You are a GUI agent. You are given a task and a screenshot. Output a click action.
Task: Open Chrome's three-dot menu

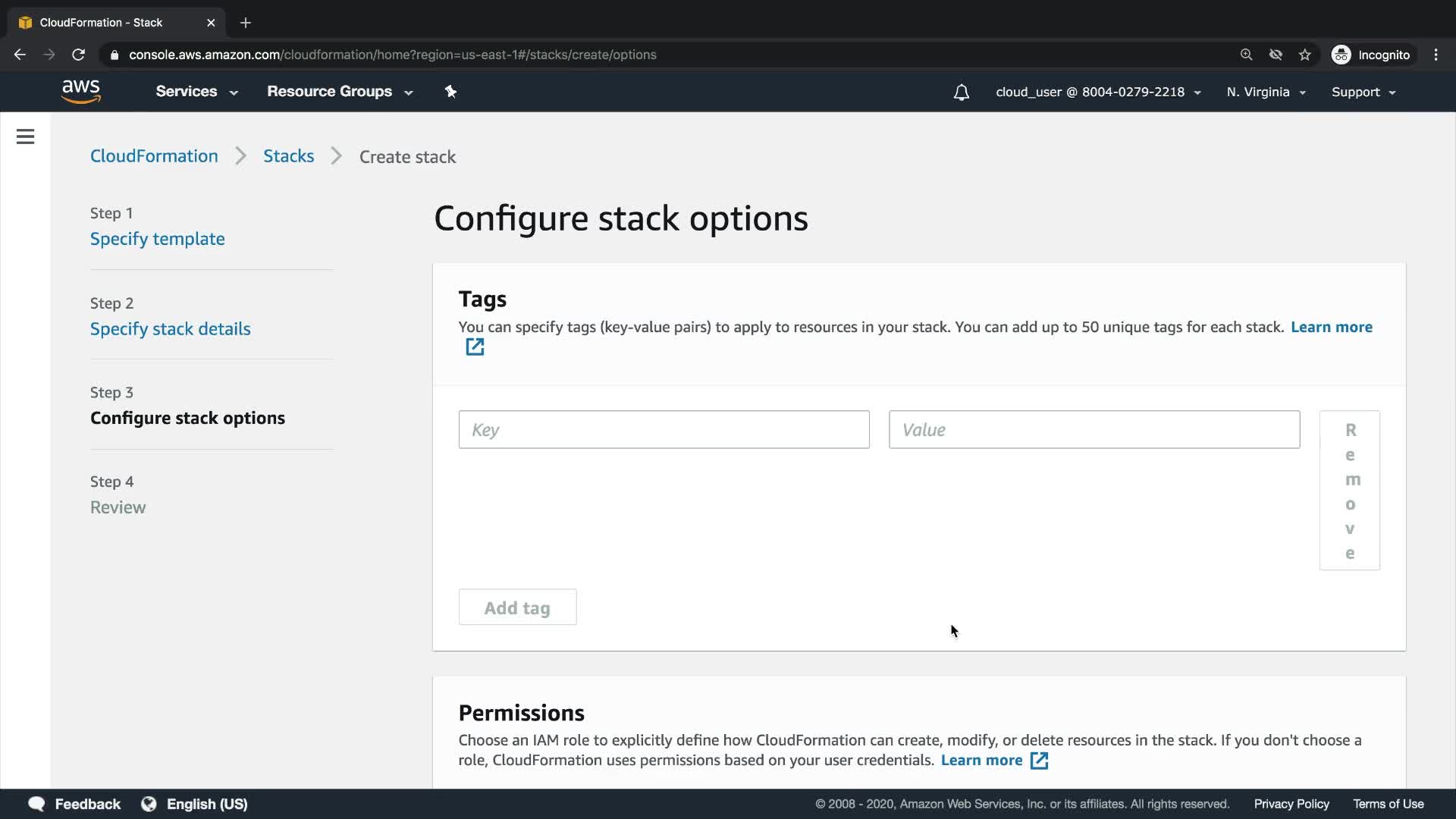click(x=1436, y=55)
